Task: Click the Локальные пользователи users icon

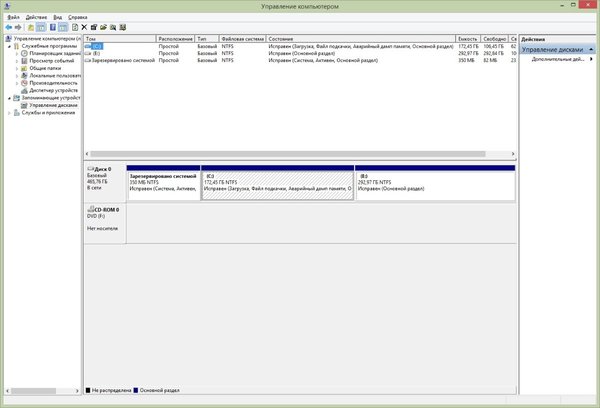Action: click(24, 76)
